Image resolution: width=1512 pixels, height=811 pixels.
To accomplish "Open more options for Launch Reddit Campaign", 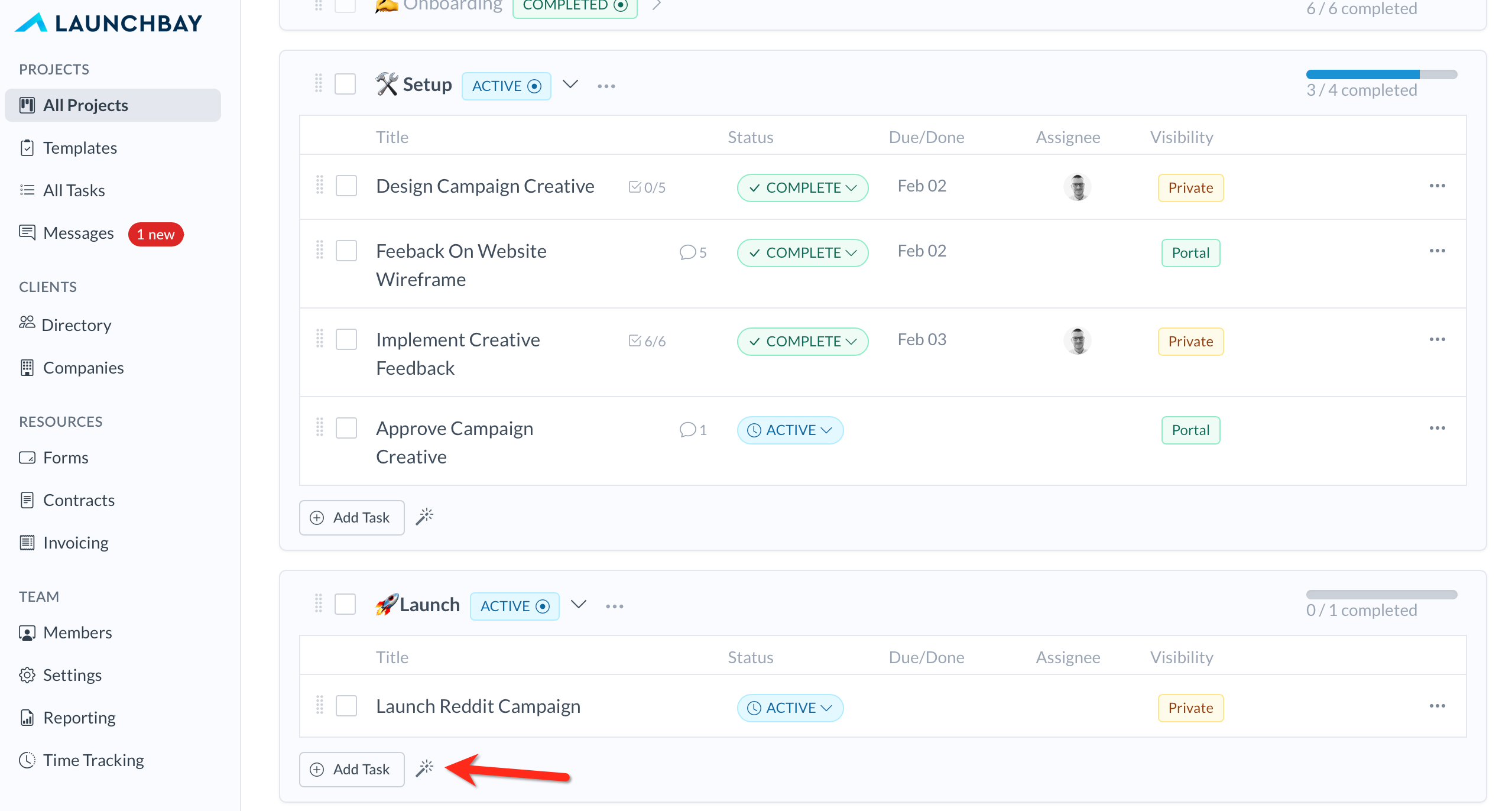I will coord(1437,706).
